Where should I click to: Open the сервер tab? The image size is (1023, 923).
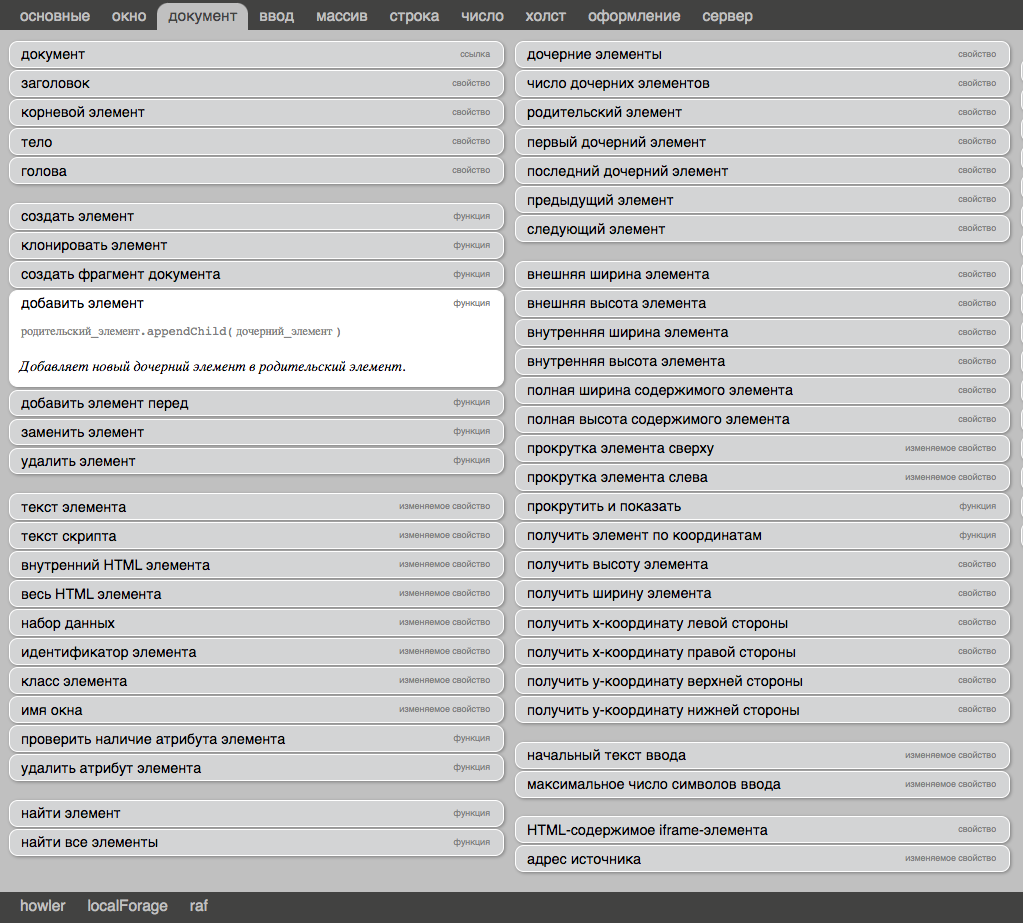tap(727, 16)
